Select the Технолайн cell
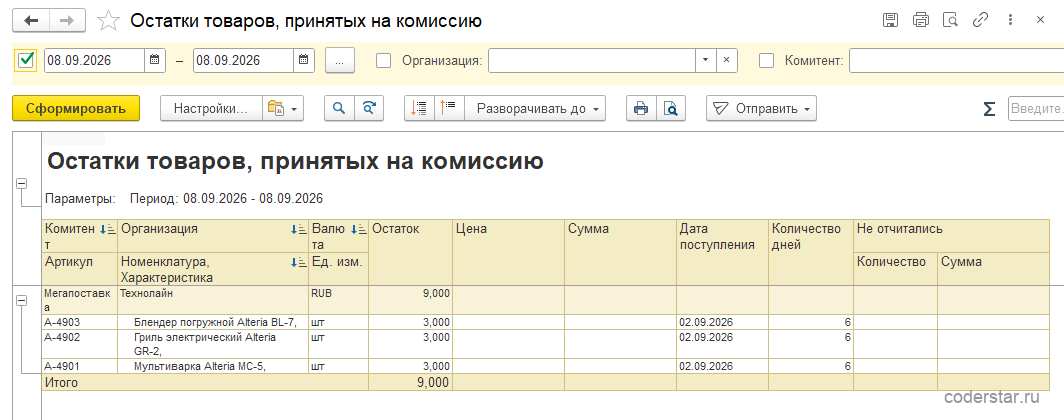The width and height of the screenshot is (1064, 420). [x=213, y=300]
